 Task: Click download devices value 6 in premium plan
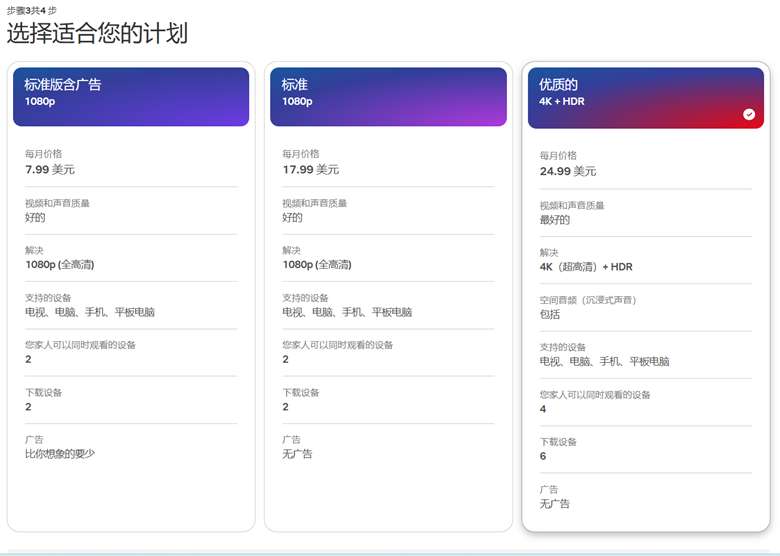click(543, 456)
